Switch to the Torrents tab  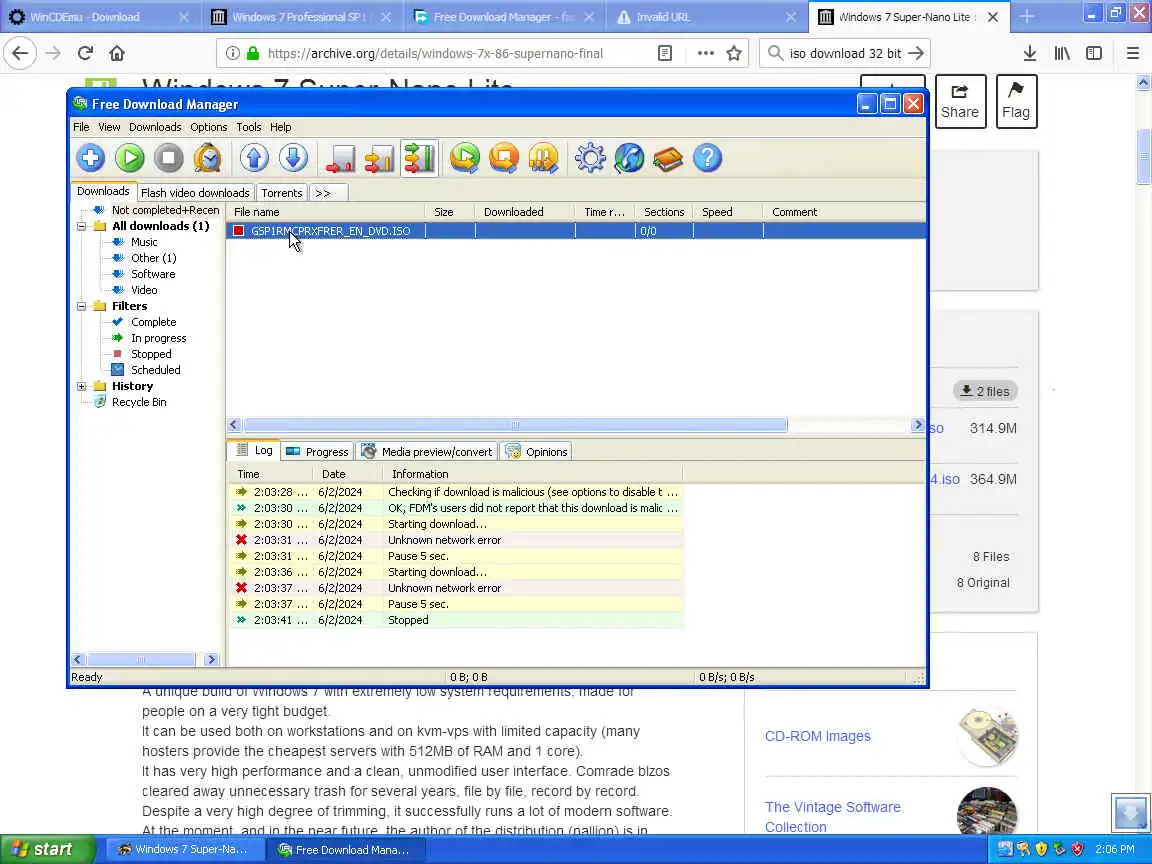point(281,192)
